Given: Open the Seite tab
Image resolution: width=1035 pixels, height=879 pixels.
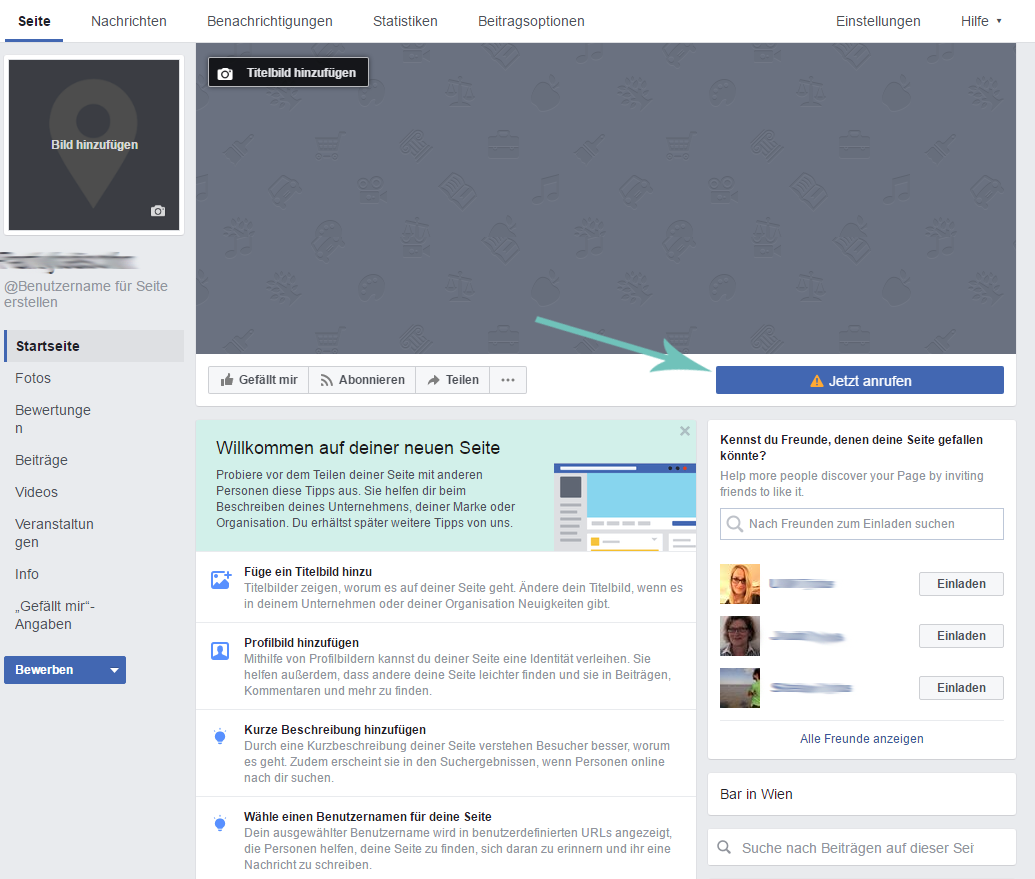Looking at the screenshot, I should (x=34, y=21).
